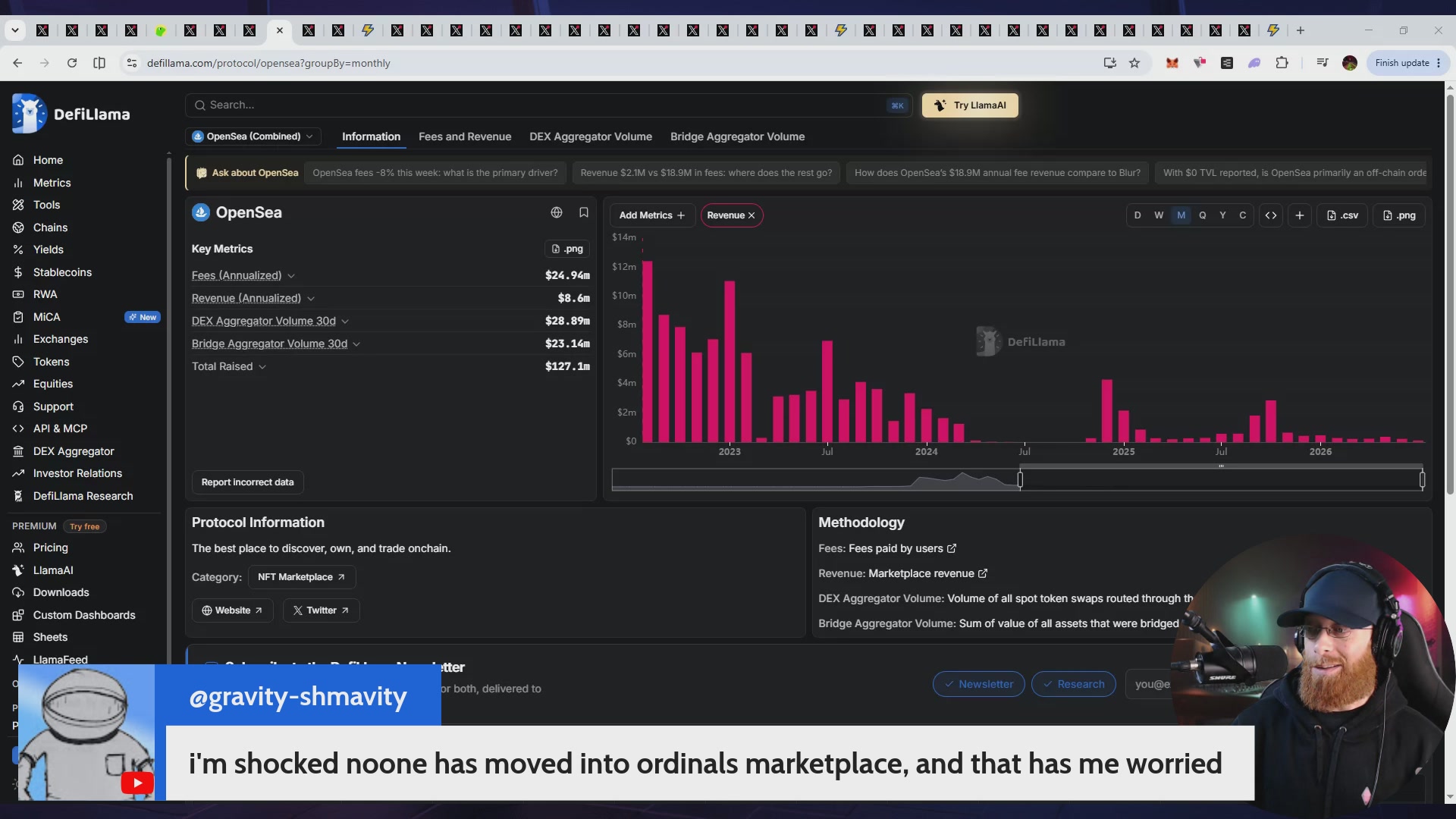Switch chart grouping to Daily (D)
Screen dimensions: 1456x819
(1137, 215)
